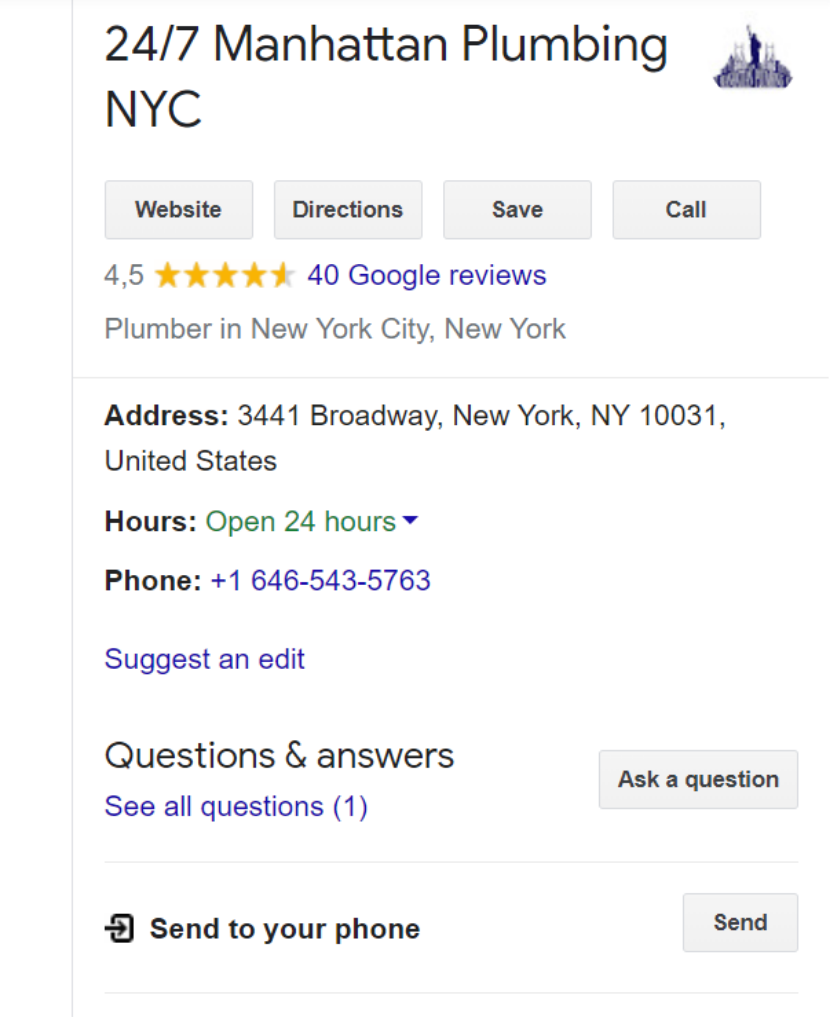
Task: Call 24/7 Manhattan Plumbing
Action: [686, 210]
